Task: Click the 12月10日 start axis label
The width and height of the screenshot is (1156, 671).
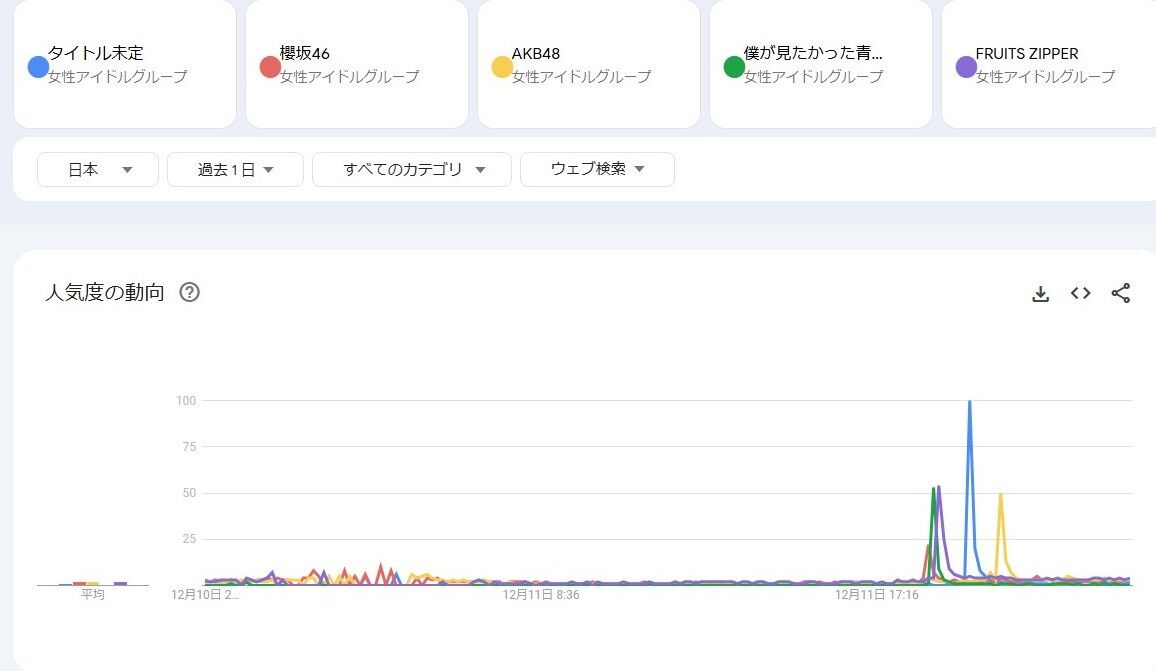Action: (x=205, y=594)
